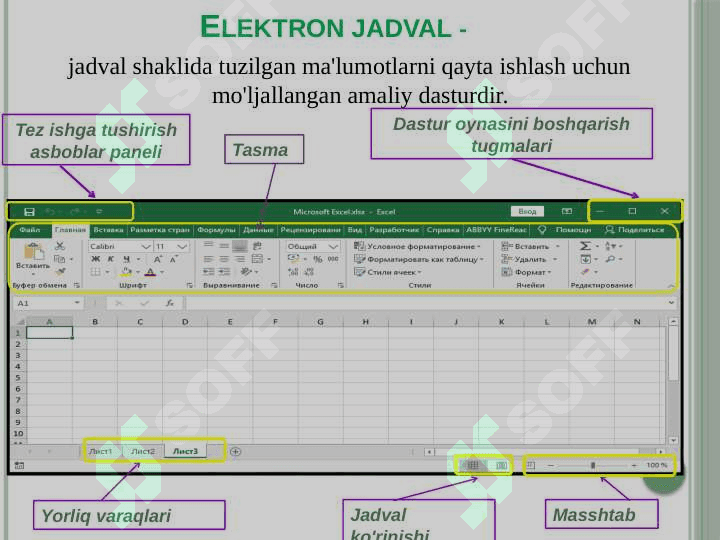Collapse the ribbon with the arrow
720x540 pixels.
671,286
